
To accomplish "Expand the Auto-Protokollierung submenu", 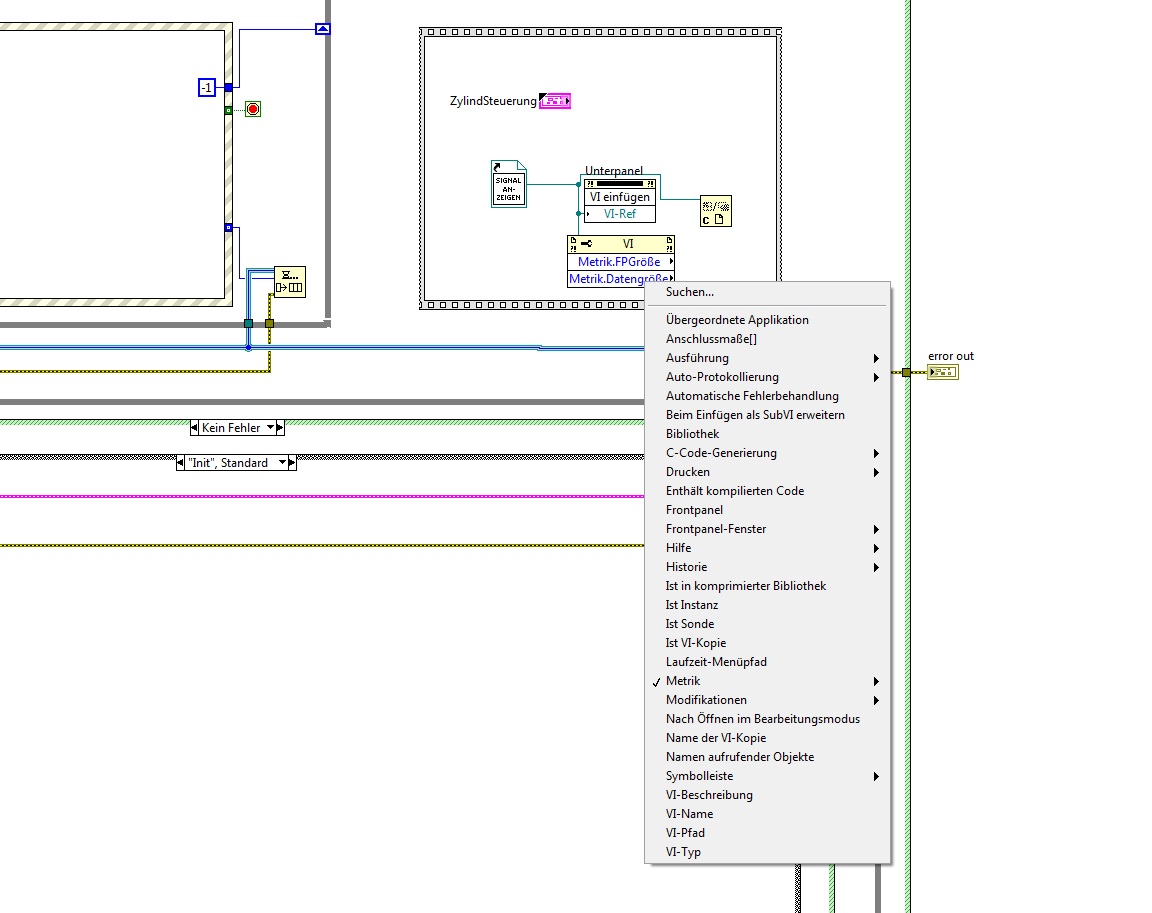I will click(x=767, y=377).
